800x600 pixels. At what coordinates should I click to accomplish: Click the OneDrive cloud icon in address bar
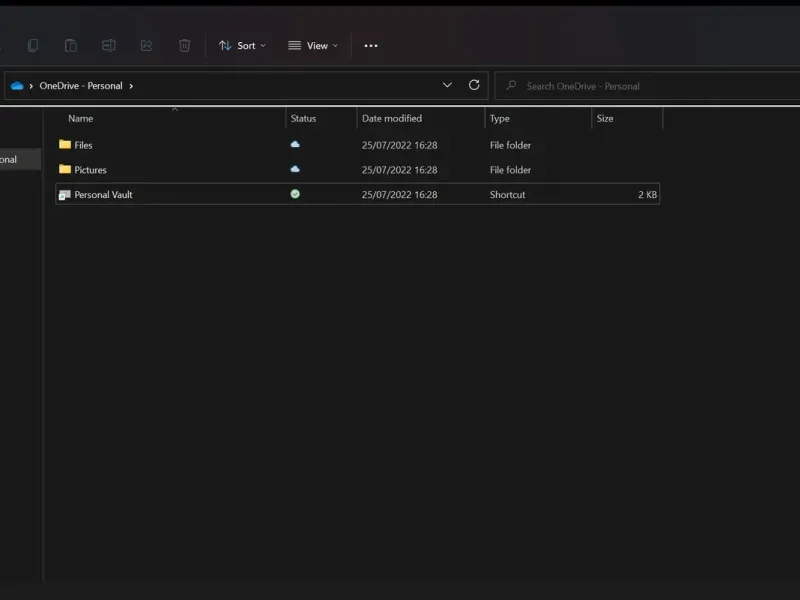click(x=17, y=86)
